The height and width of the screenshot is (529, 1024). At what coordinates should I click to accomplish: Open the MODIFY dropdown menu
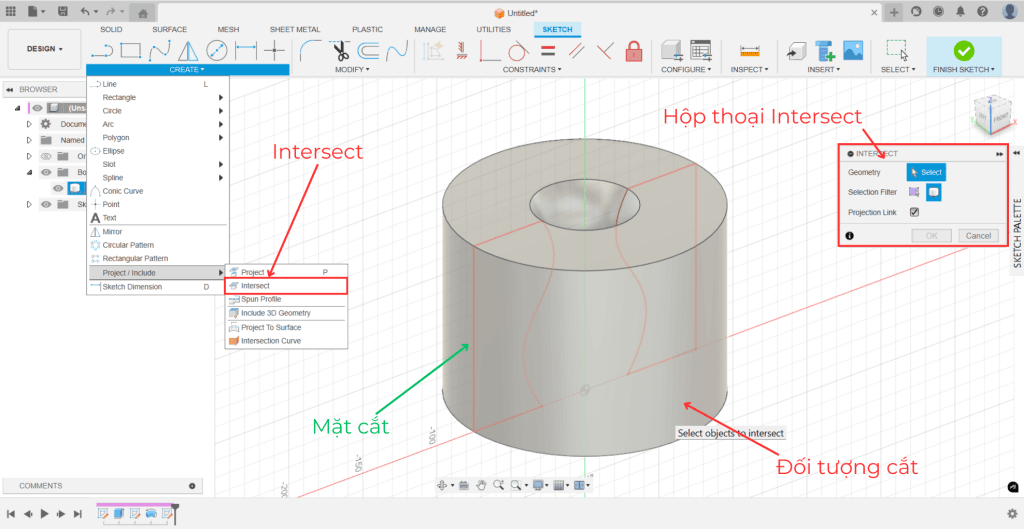click(x=353, y=70)
